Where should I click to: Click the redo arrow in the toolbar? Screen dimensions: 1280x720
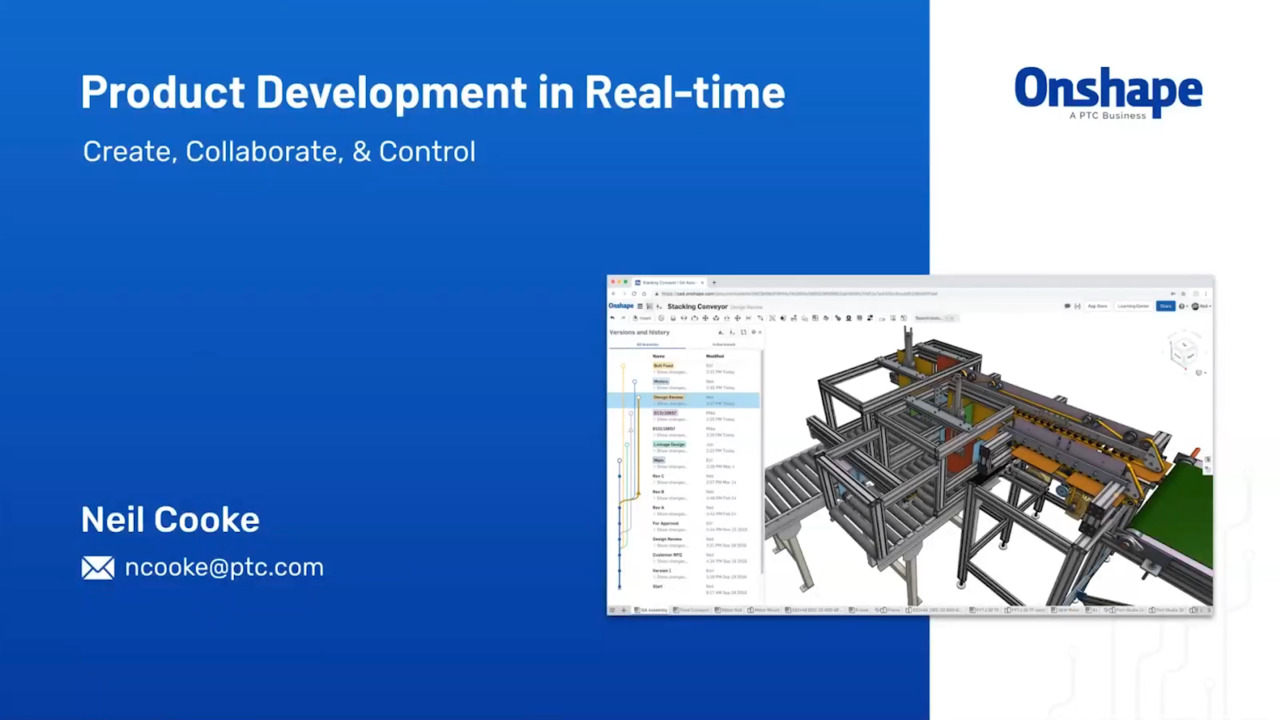pyautogui.click(x=623, y=318)
